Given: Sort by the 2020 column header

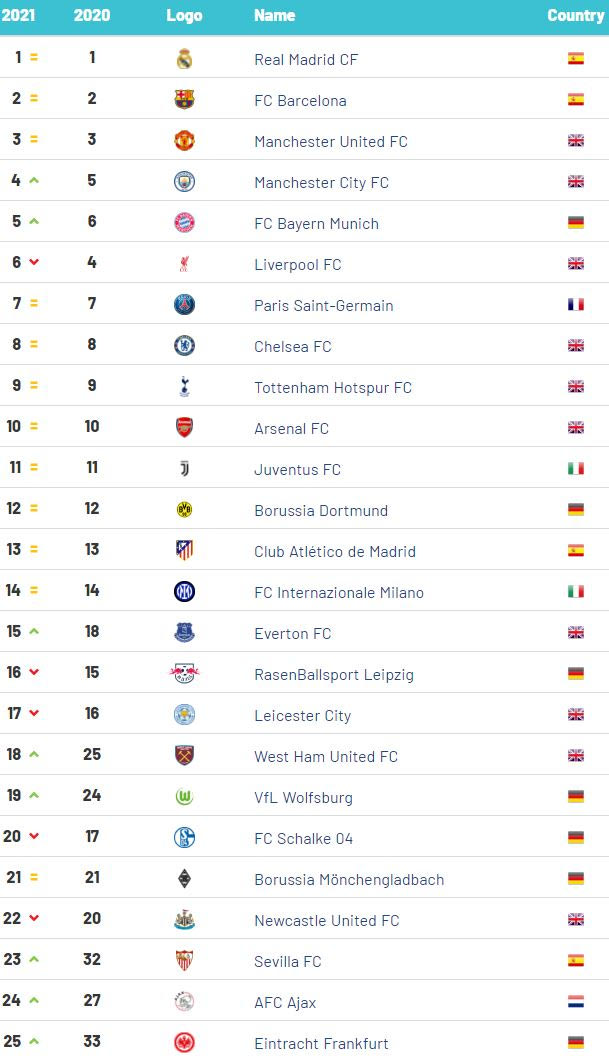Looking at the screenshot, I should click(92, 16).
